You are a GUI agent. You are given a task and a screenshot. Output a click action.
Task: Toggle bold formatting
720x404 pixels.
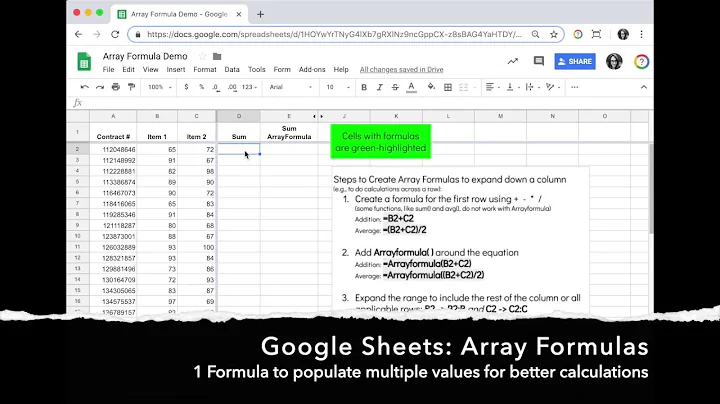(x=364, y=87)
